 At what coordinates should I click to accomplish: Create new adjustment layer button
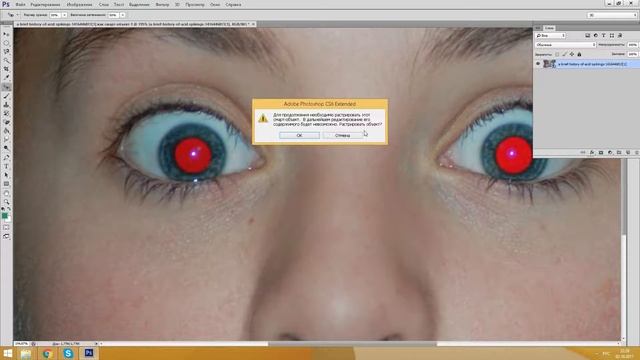coord(610,153)
